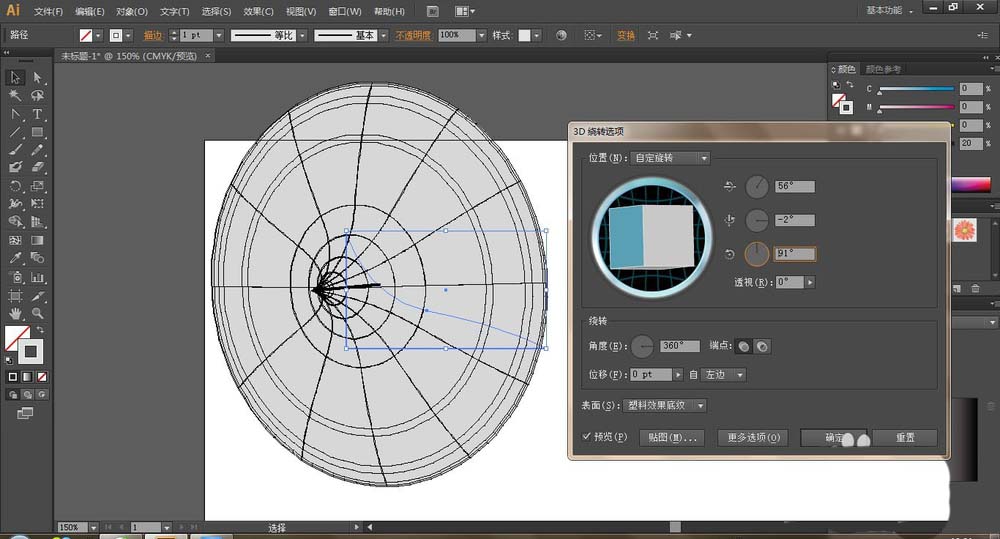Screen dimensions: 1000x539
Task: Open the offset-from left edge dropdown
Action: (x=723, y=374)
